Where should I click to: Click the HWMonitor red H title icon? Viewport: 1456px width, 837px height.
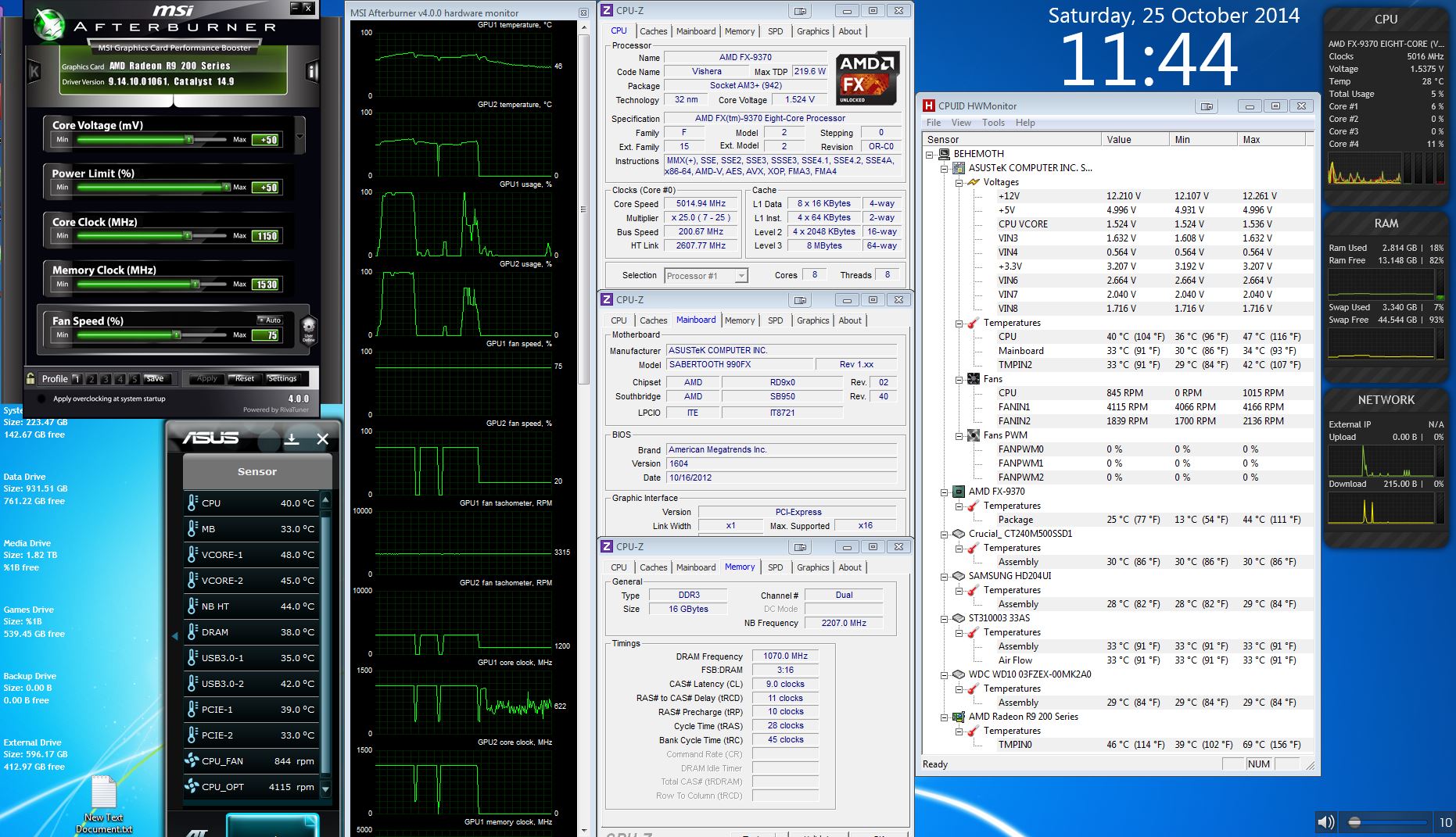928,106
